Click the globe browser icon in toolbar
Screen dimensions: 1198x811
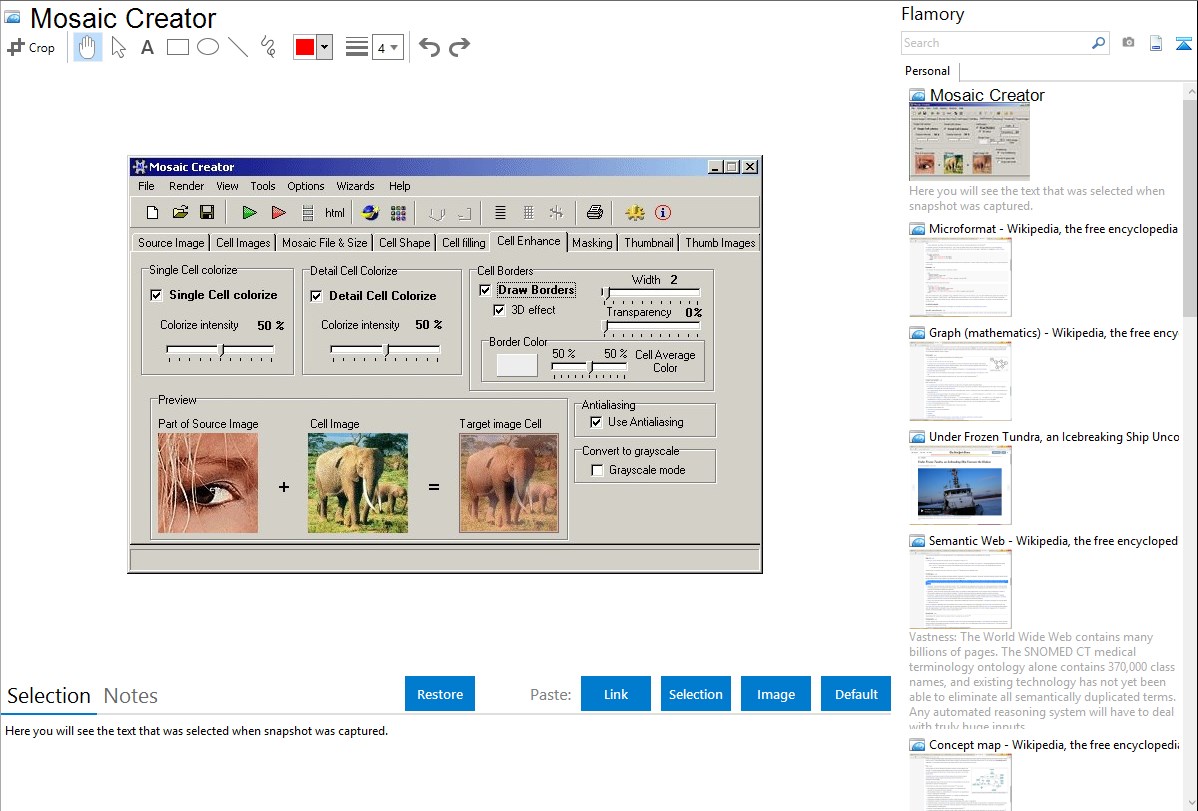(371, 212)
